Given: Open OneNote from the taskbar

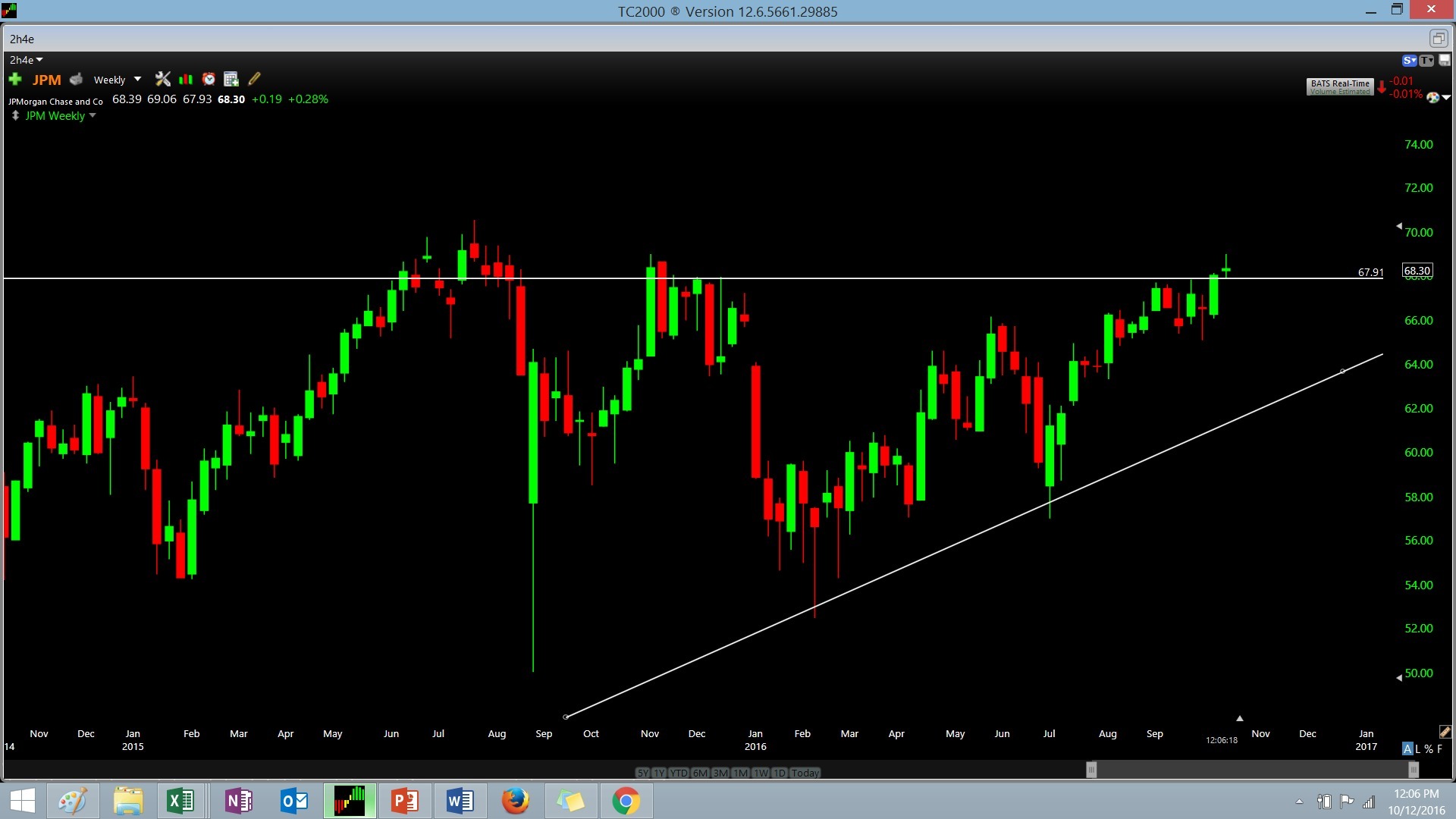Looking at the screenshot, I should pyautogui.click(x=239, y=801).
